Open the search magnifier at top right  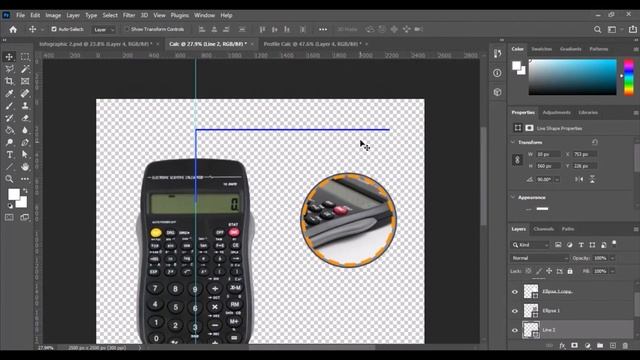598,29
